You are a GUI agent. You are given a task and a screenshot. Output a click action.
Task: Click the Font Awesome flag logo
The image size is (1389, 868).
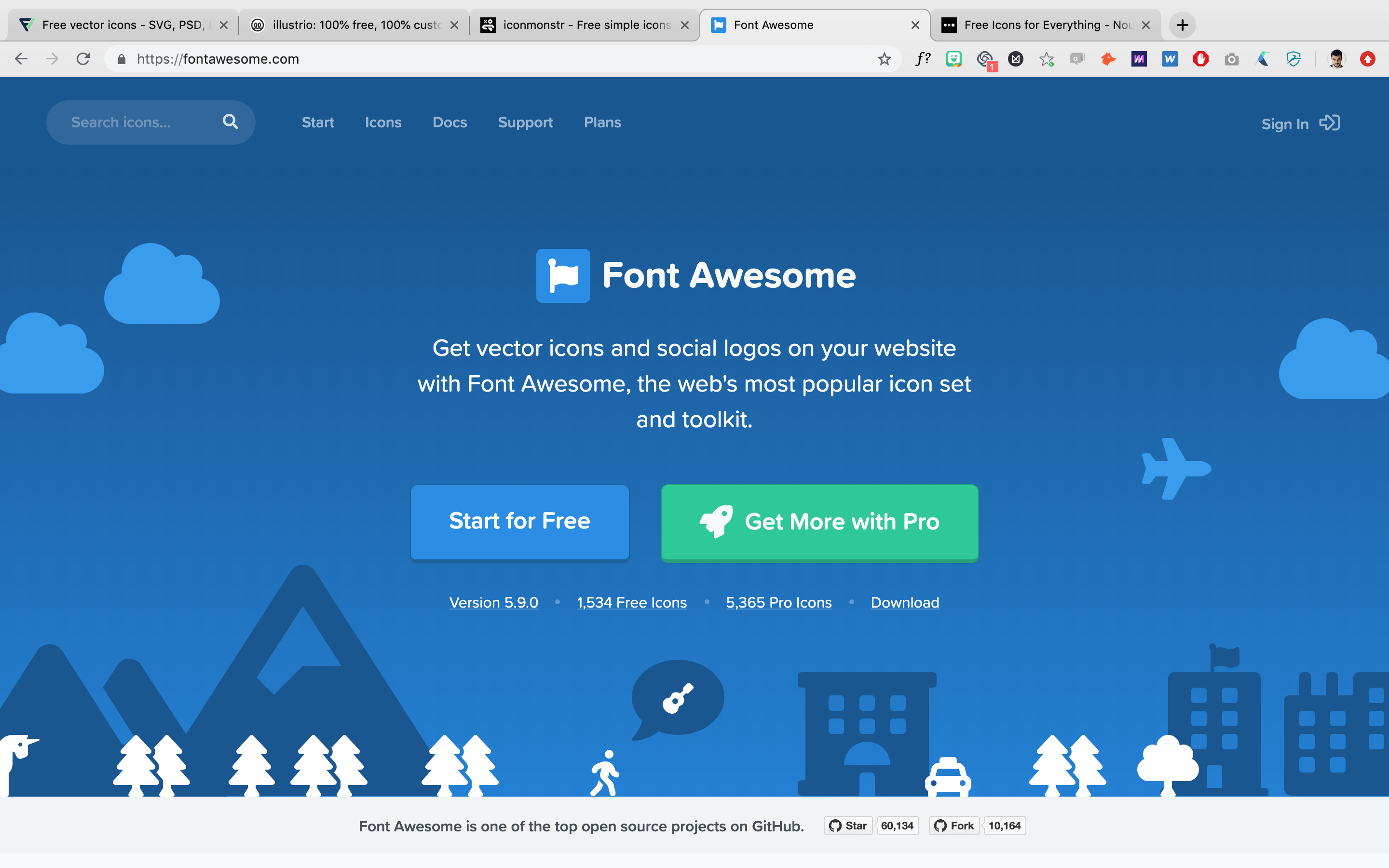pos(562,275)
